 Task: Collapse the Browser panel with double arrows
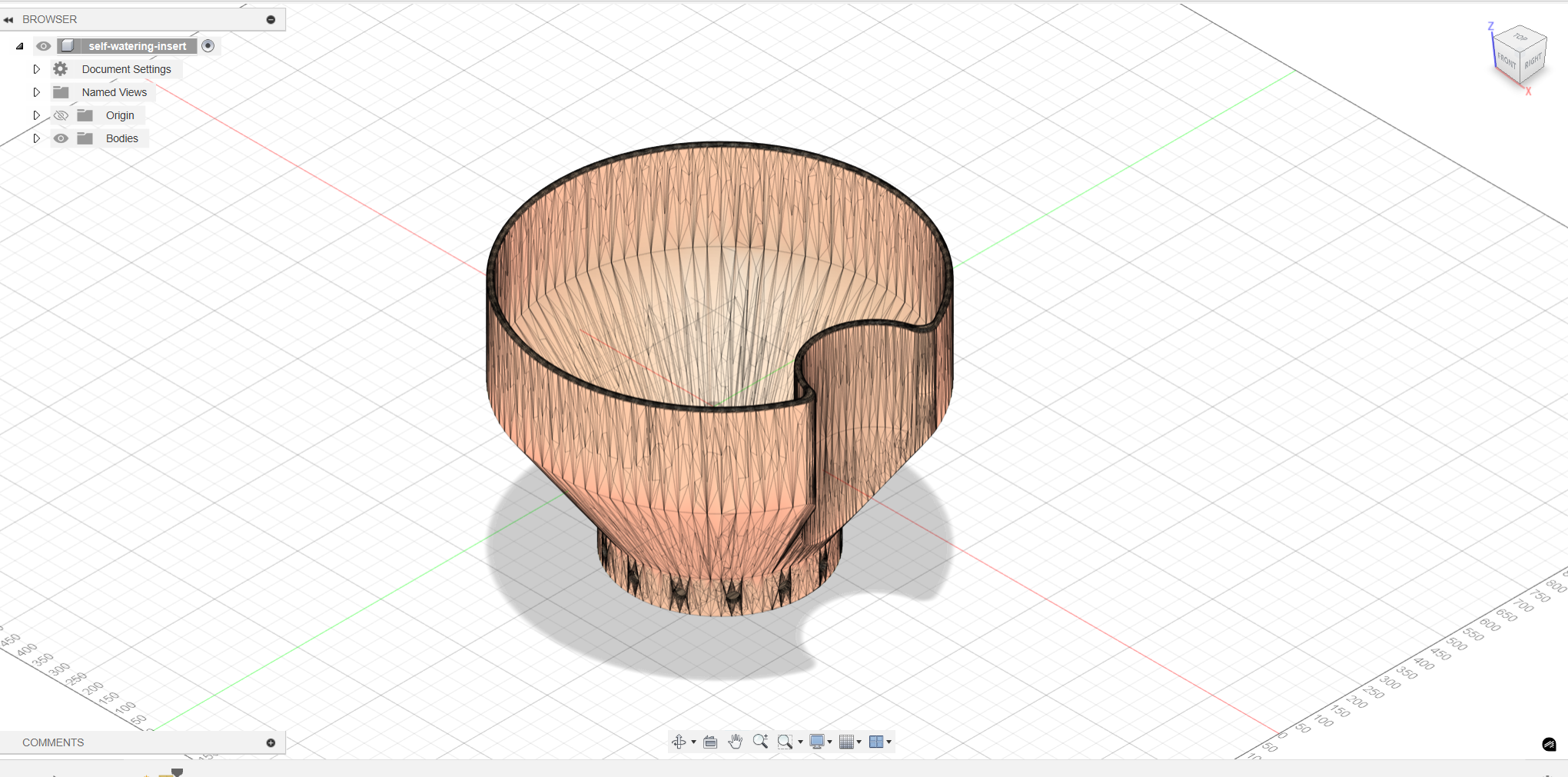point(8,19)
